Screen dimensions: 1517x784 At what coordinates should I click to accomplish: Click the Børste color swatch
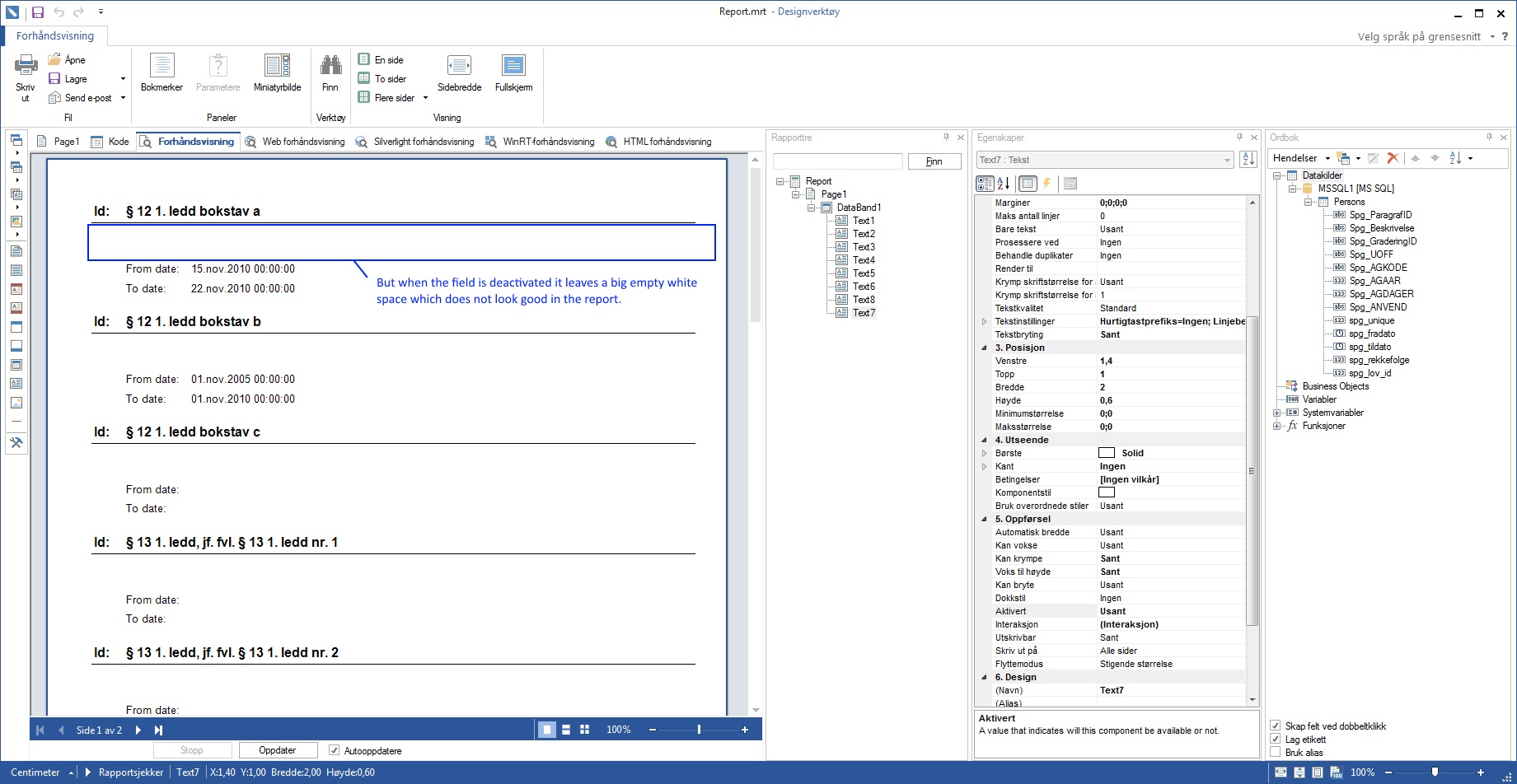(x=1107, y=453)
